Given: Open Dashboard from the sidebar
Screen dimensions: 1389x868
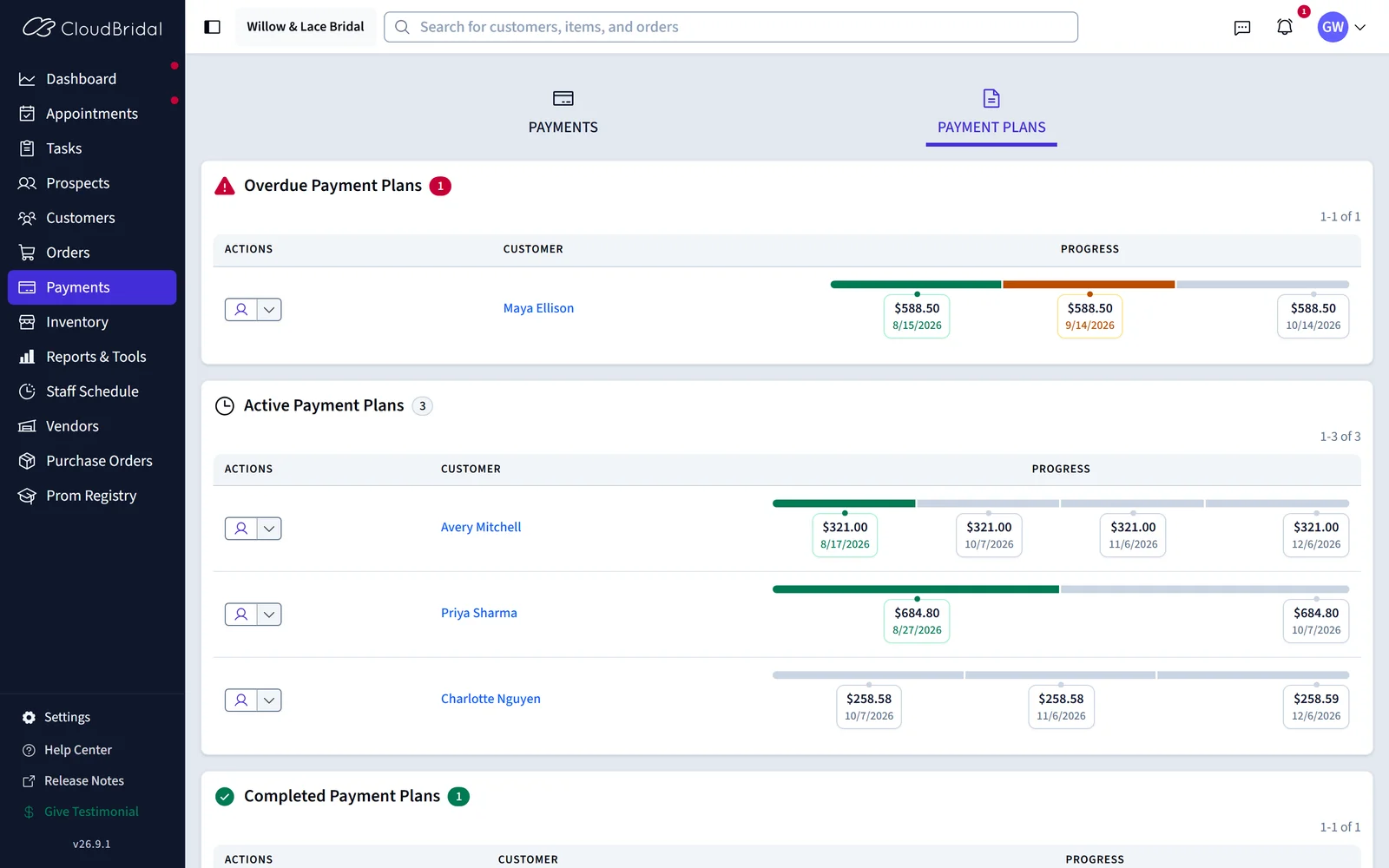Looking at the screenshot, I should (92, 79).
